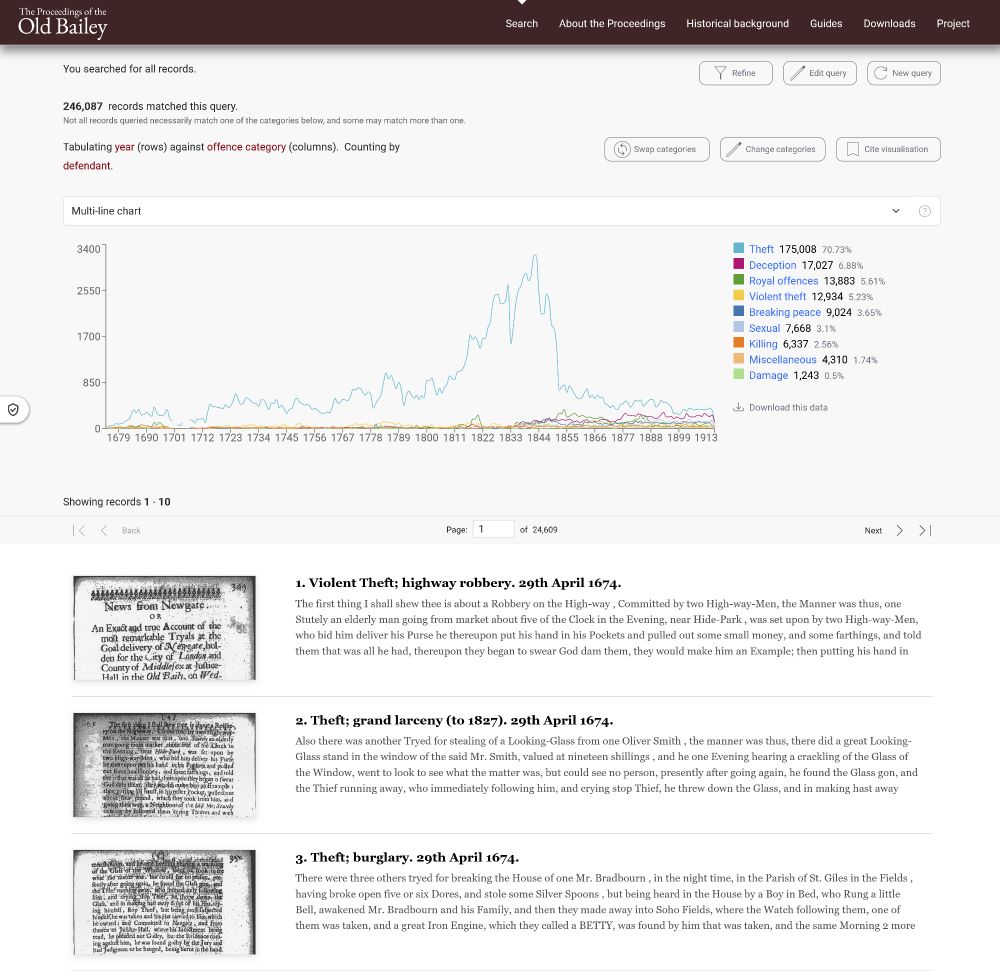This screenshot has height=975, width=1000.
Task: Click the Old Bailey logo
Action: tap(62, 22)
